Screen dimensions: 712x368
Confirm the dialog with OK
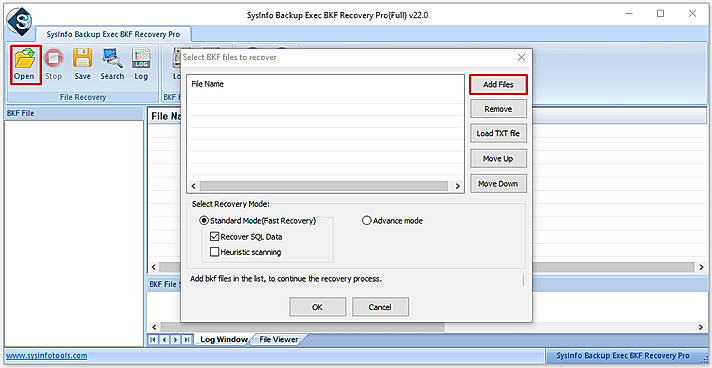(317, 307)
